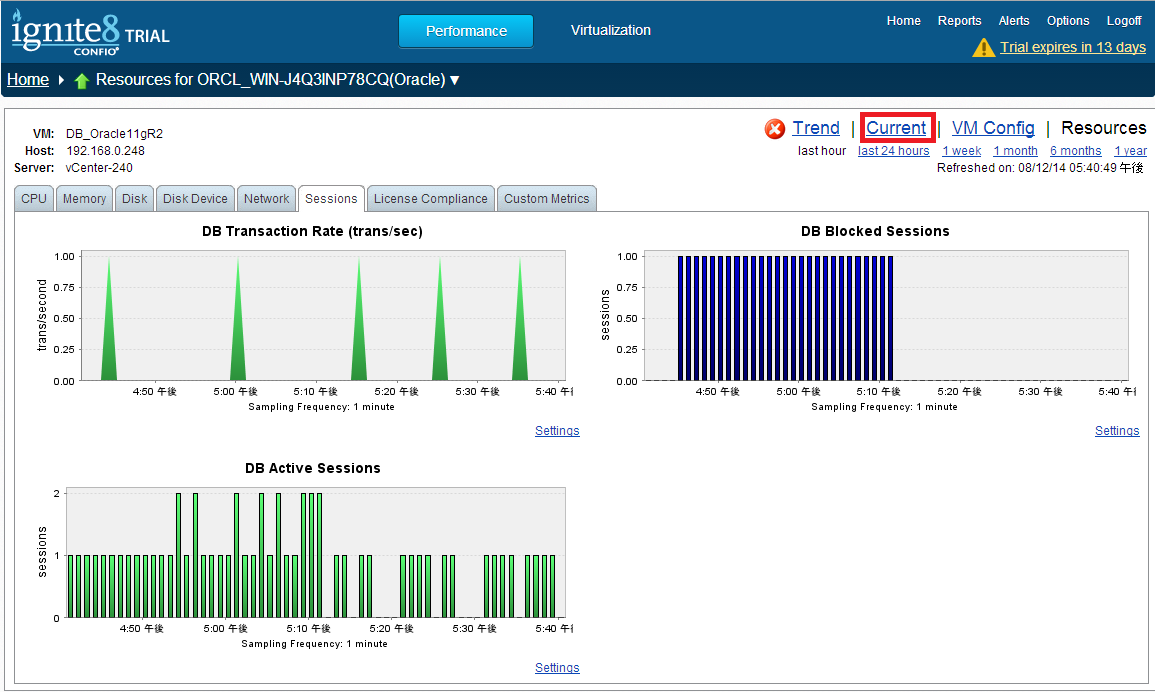Open the Reports menu
Viewport: 1155px width, 692px height.
click(x=959, y=21)
